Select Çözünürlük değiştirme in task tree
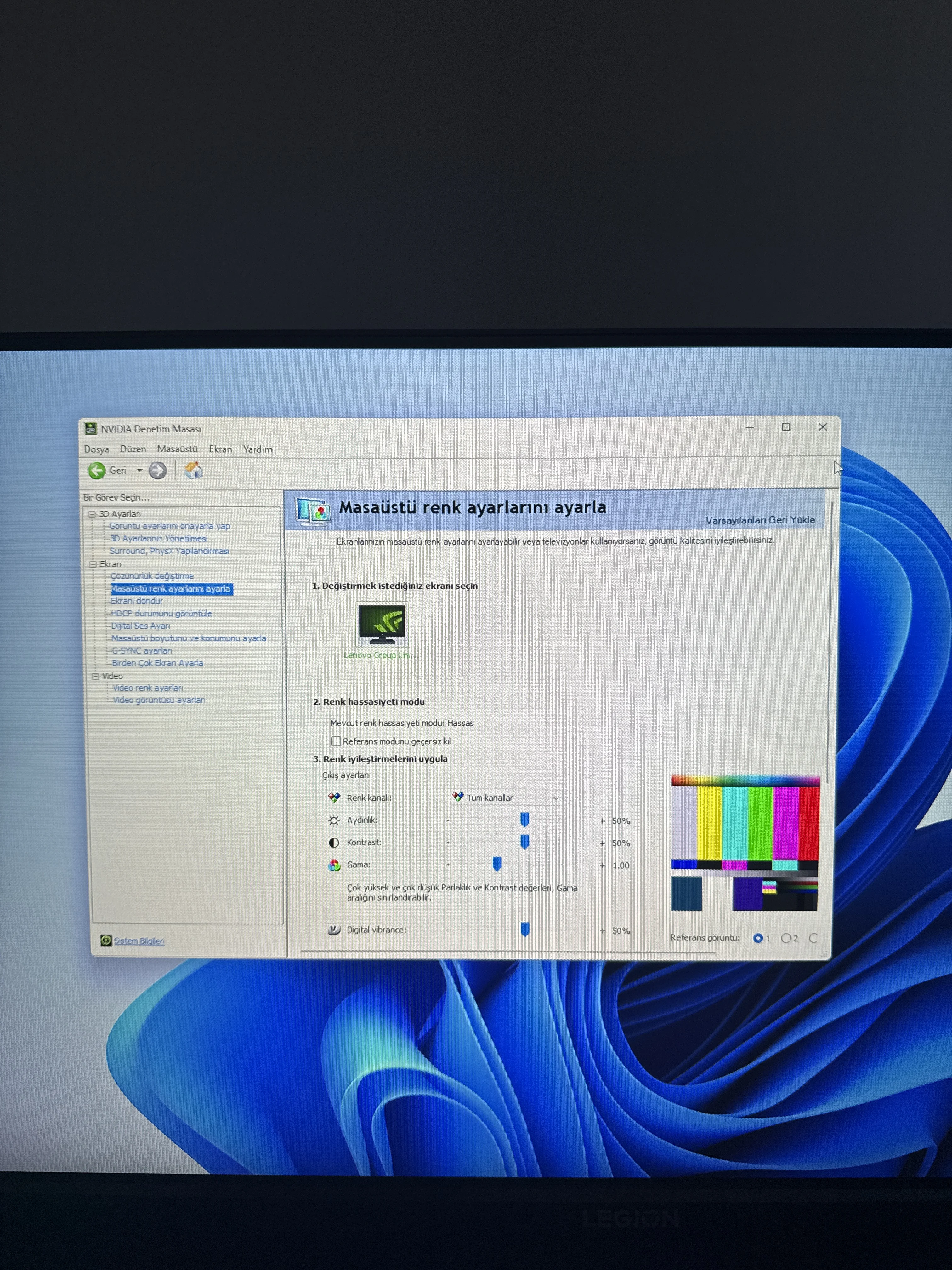 coord(152,576)
